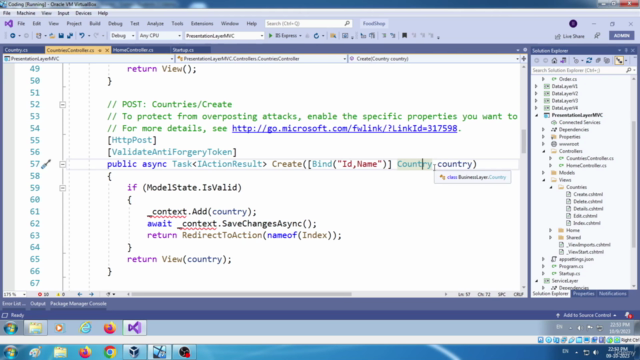The width and height of the screenshot is (640, 360).
Task: Click the Switch Views icon in Solution Explorer
Action: [x=563, y=60]
